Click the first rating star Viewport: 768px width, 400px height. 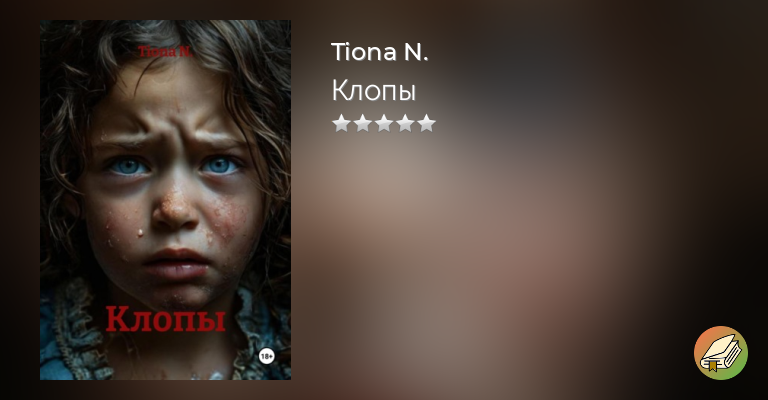(341, 123)
